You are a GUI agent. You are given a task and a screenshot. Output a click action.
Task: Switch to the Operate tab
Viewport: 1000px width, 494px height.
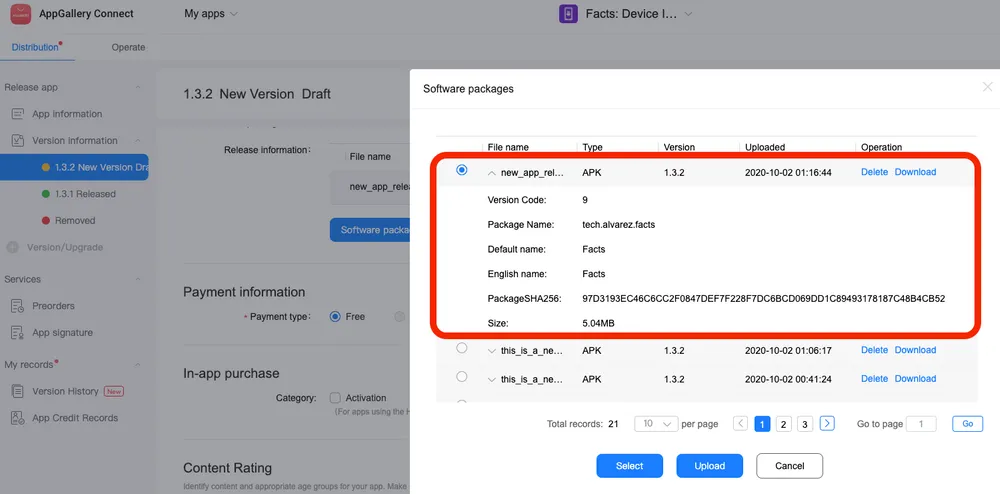tap(128, 47)
